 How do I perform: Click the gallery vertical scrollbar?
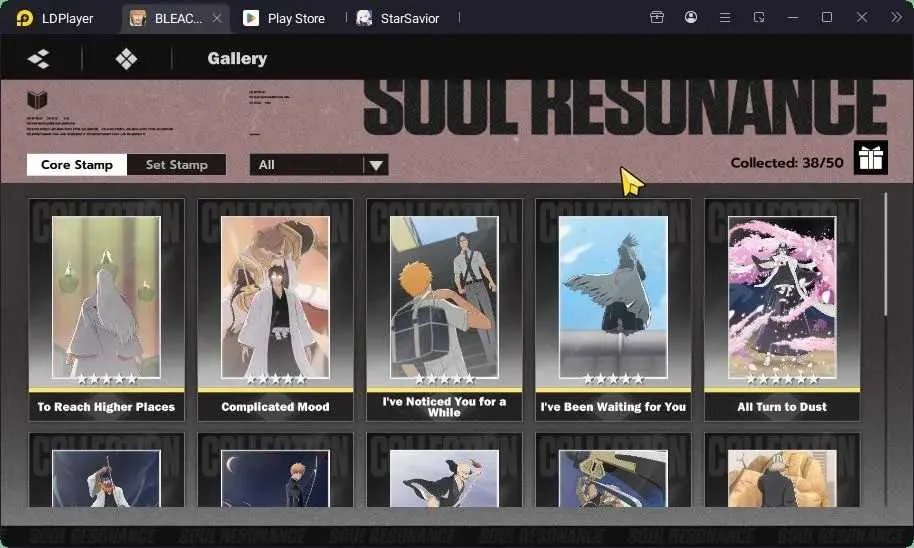click(886, 255)
